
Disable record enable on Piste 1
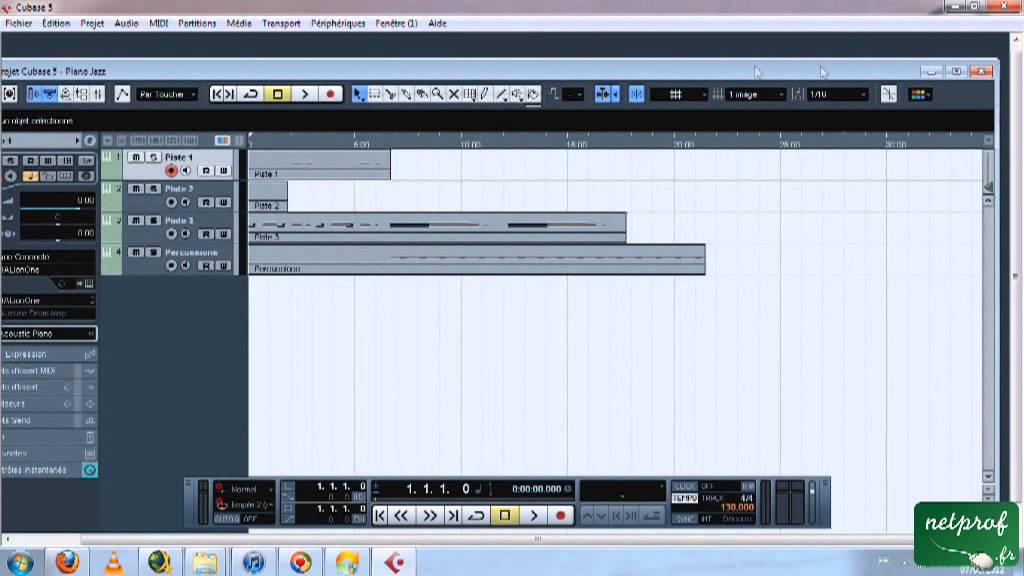point(171,170)
